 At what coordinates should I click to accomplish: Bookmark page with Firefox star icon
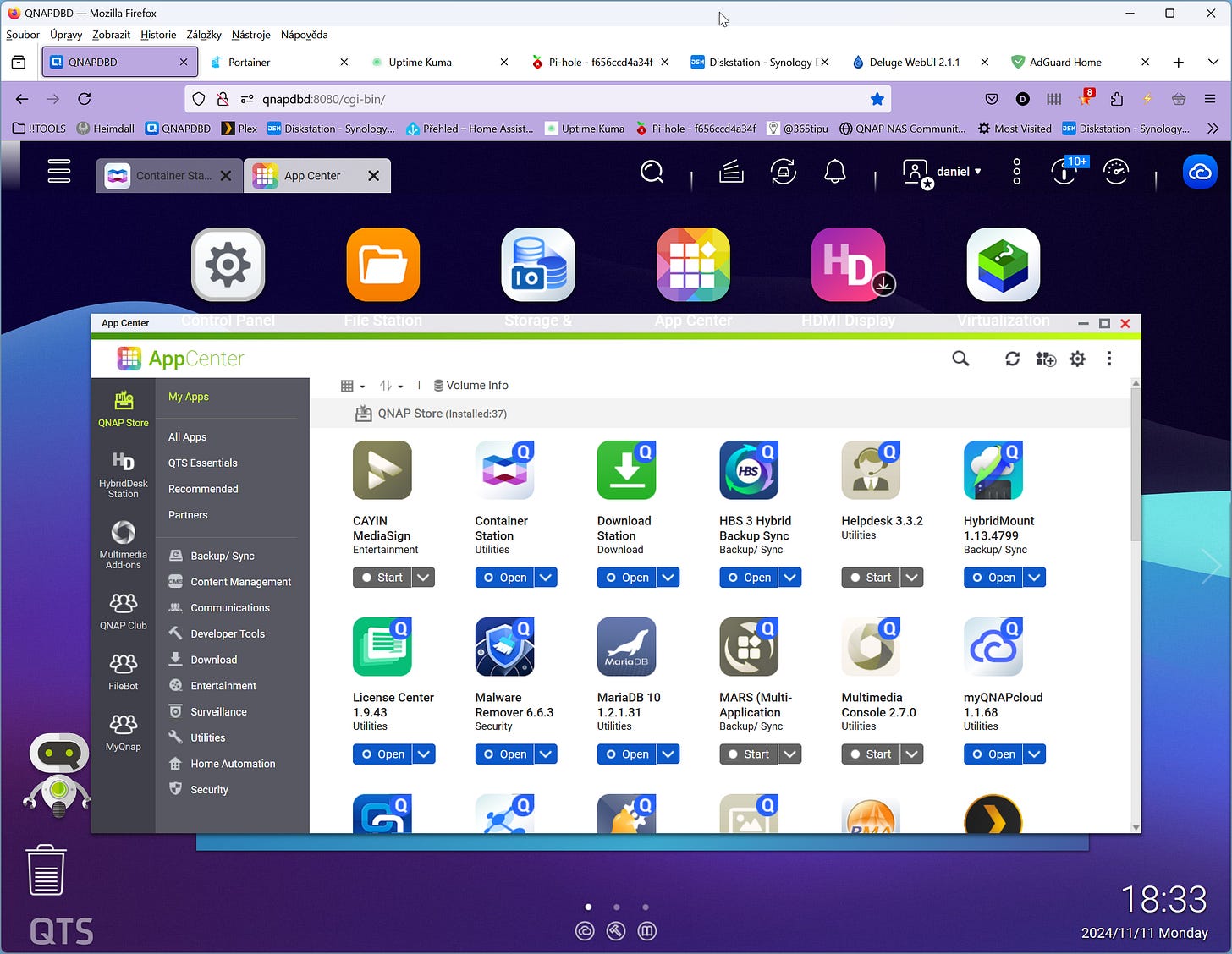[x=877, y=99]
